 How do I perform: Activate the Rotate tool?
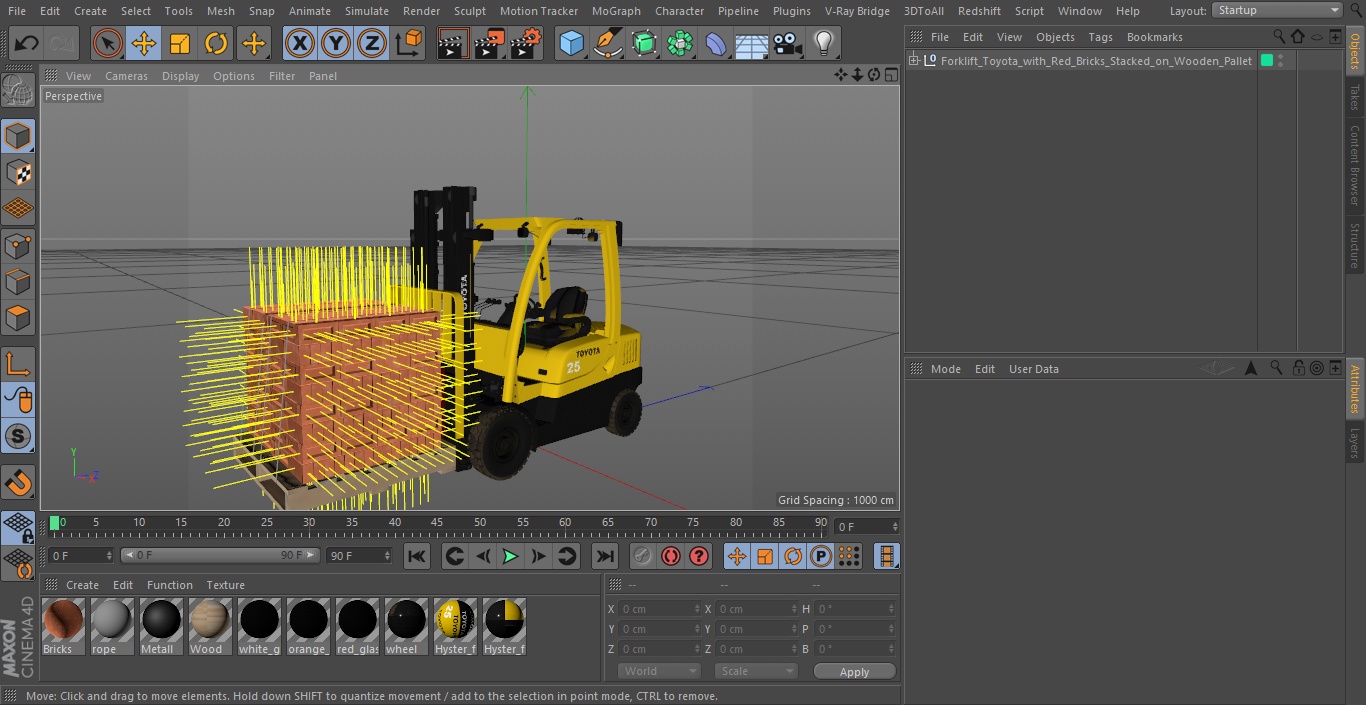(216, 44)
